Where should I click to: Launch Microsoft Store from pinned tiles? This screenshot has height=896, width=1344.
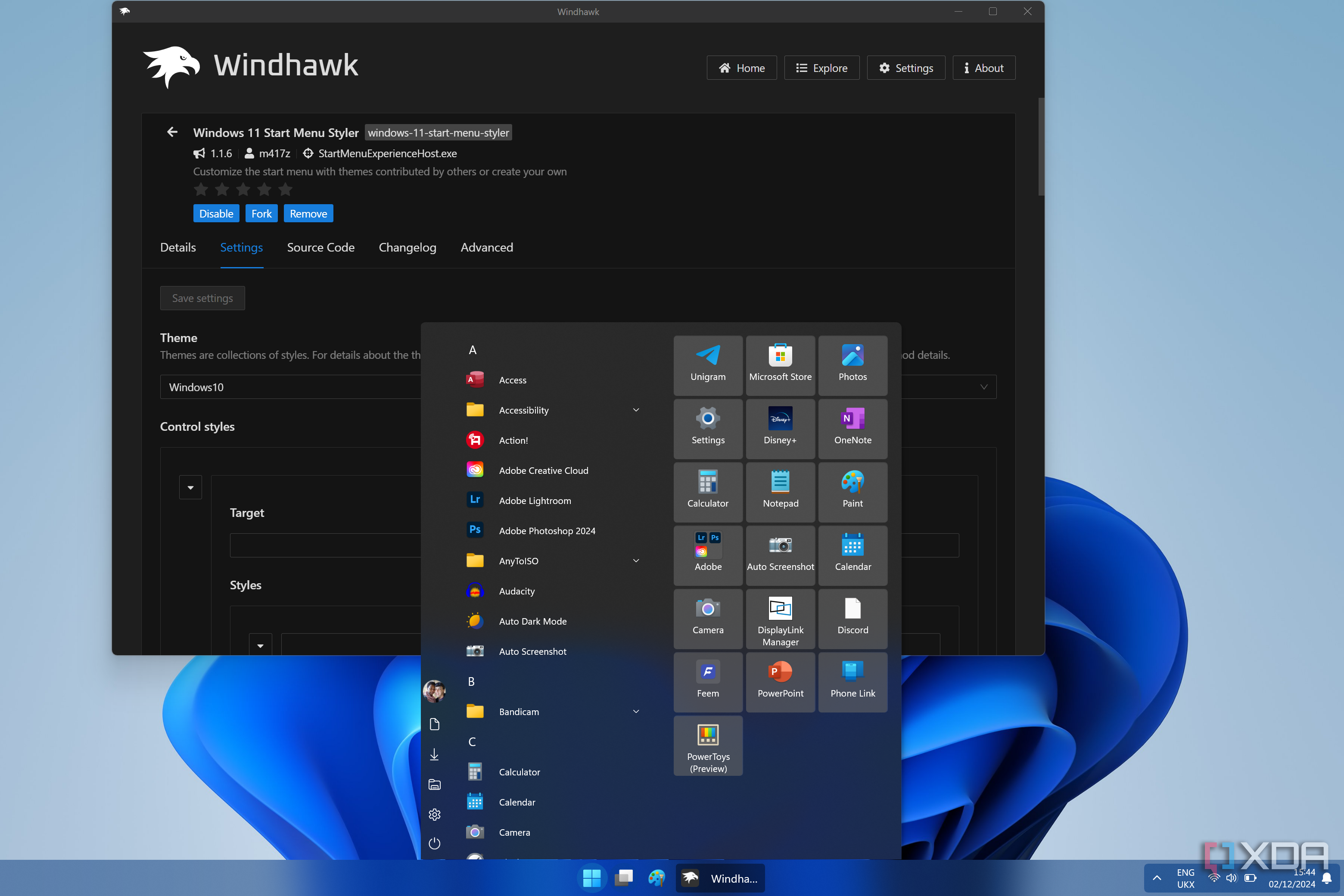tap(780, 365)
